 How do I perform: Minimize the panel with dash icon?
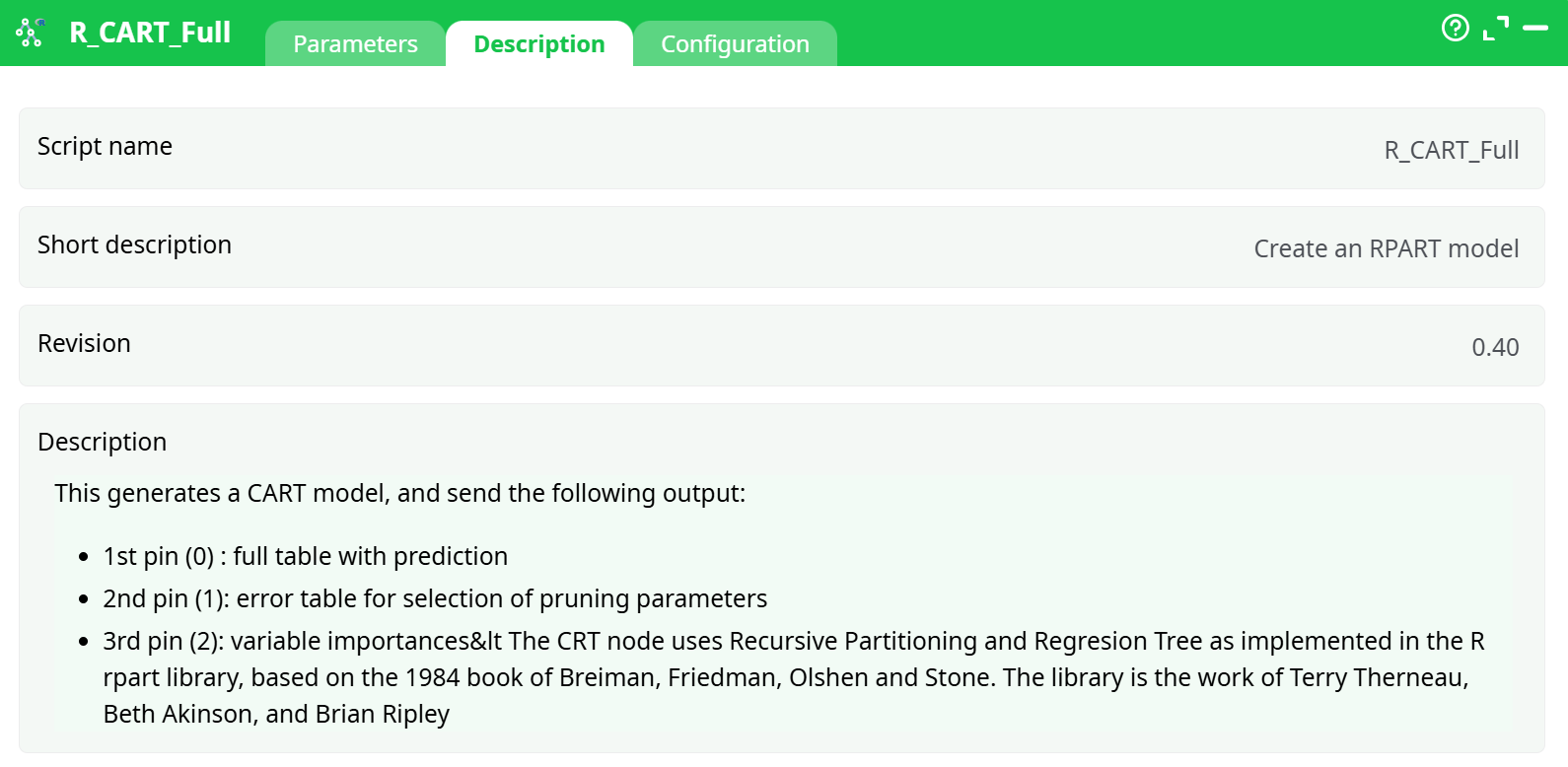[1535, 29]
